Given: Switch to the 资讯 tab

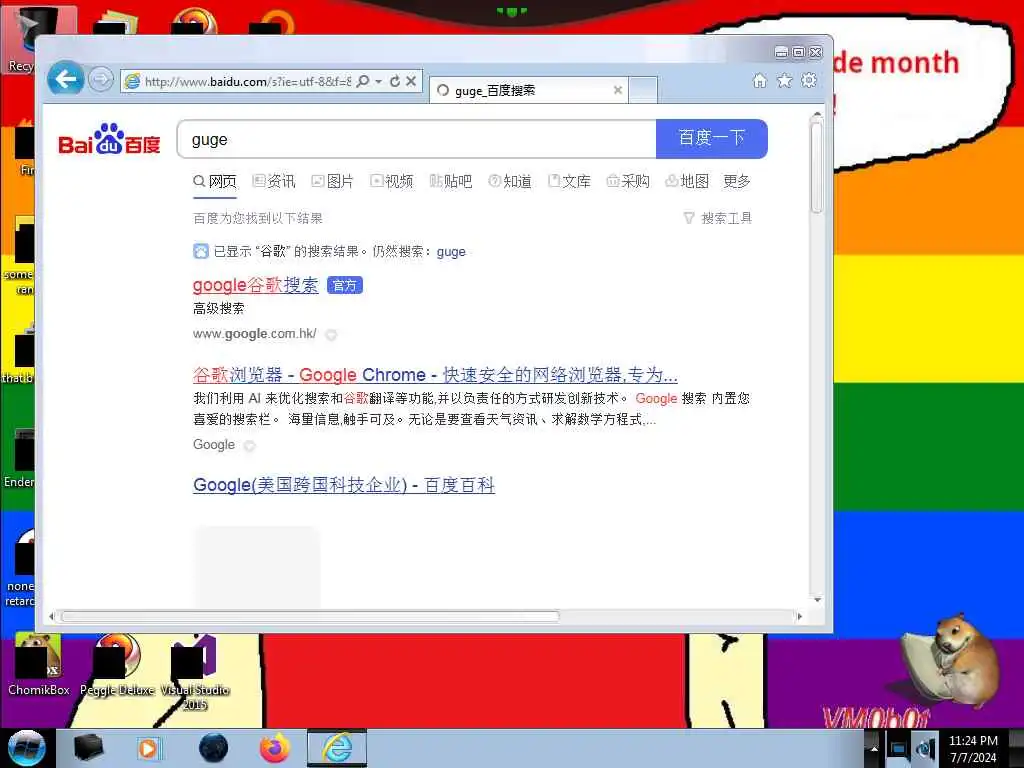Looking at the screenshot, I should coord(274,182).
